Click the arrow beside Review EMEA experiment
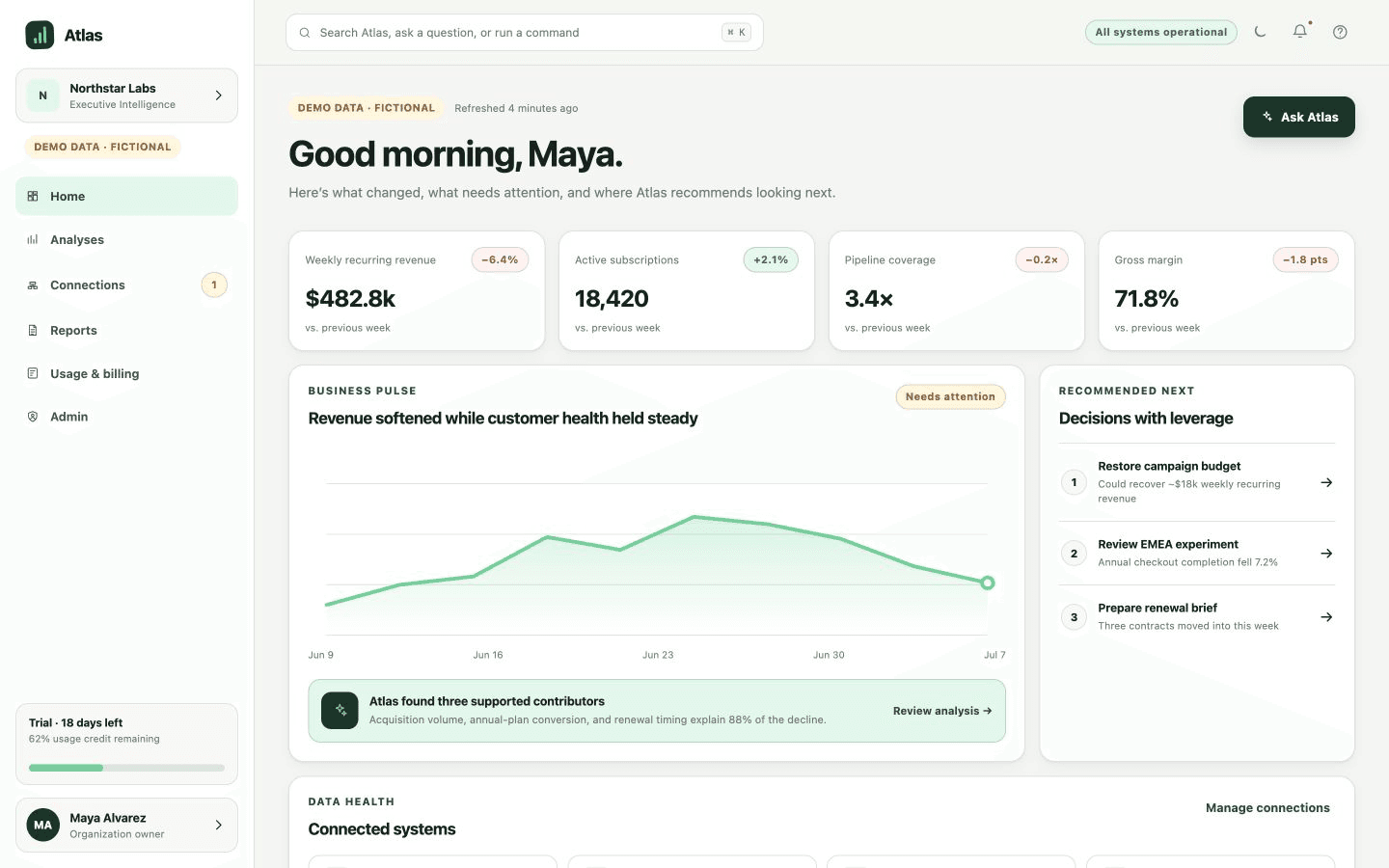 [1326, 554]
